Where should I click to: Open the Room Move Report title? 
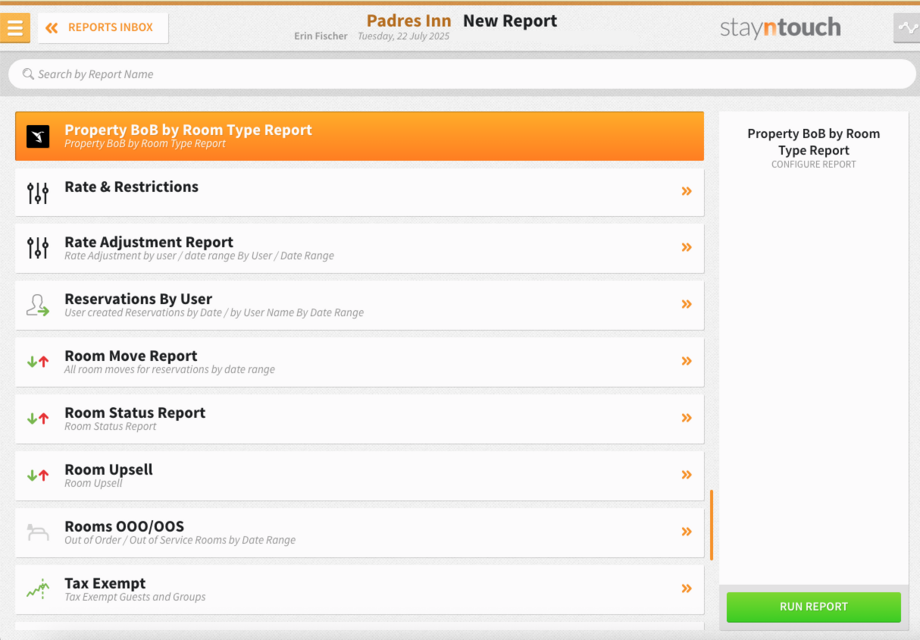point(131,355)
